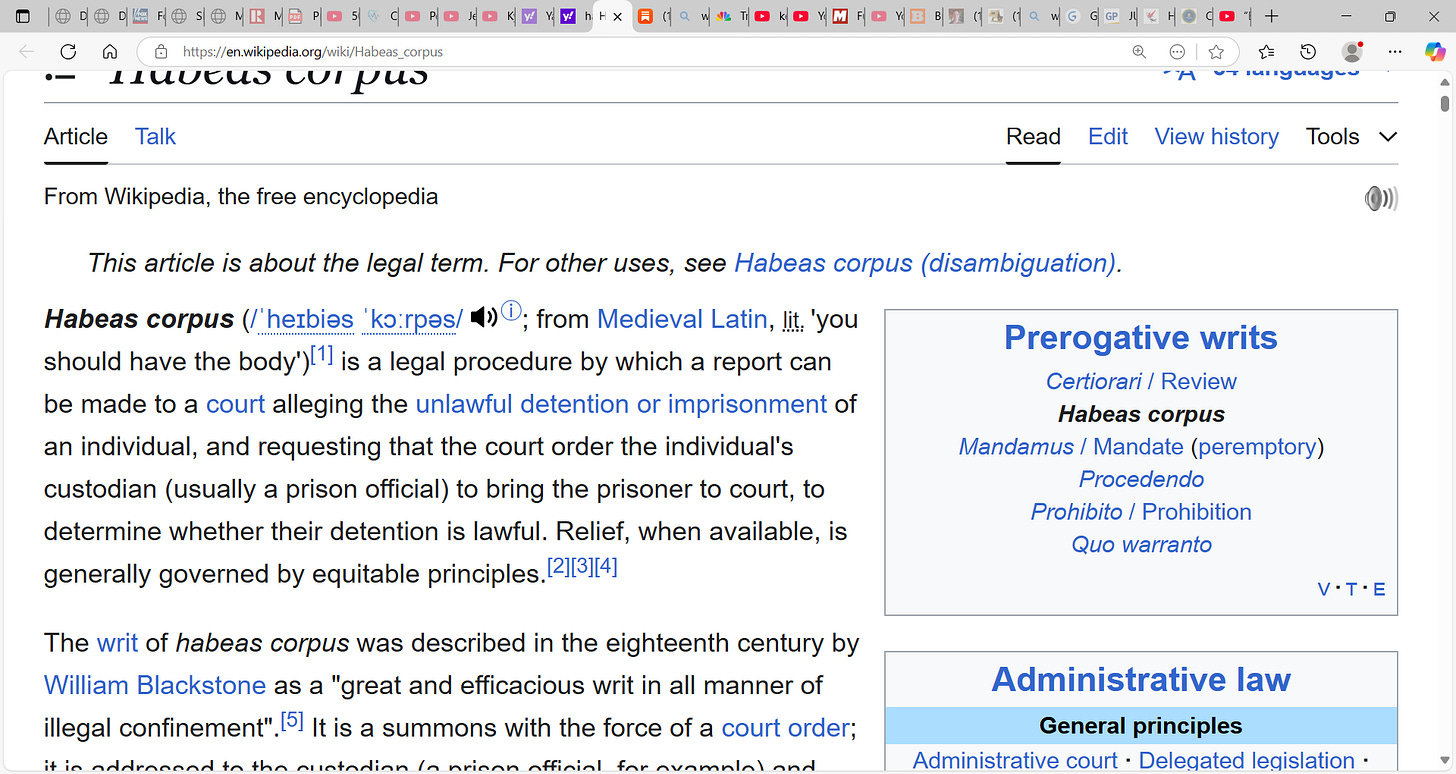Open the zoom magnifier in address bar

click(1139, 52)
